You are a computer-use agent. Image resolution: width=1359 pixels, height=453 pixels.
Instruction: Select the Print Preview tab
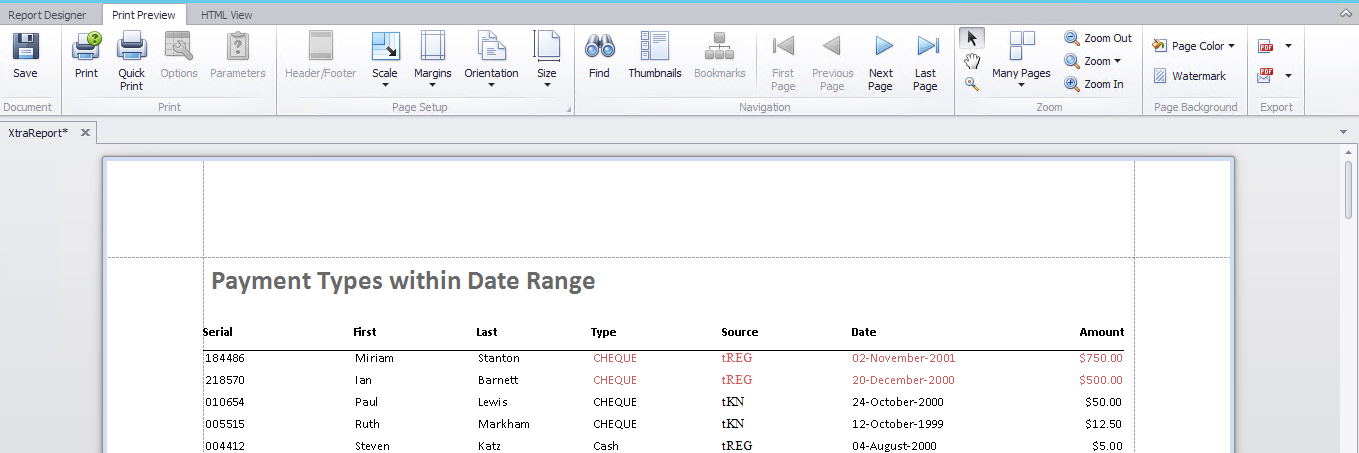pyautogui.click(x=144, y=14)
